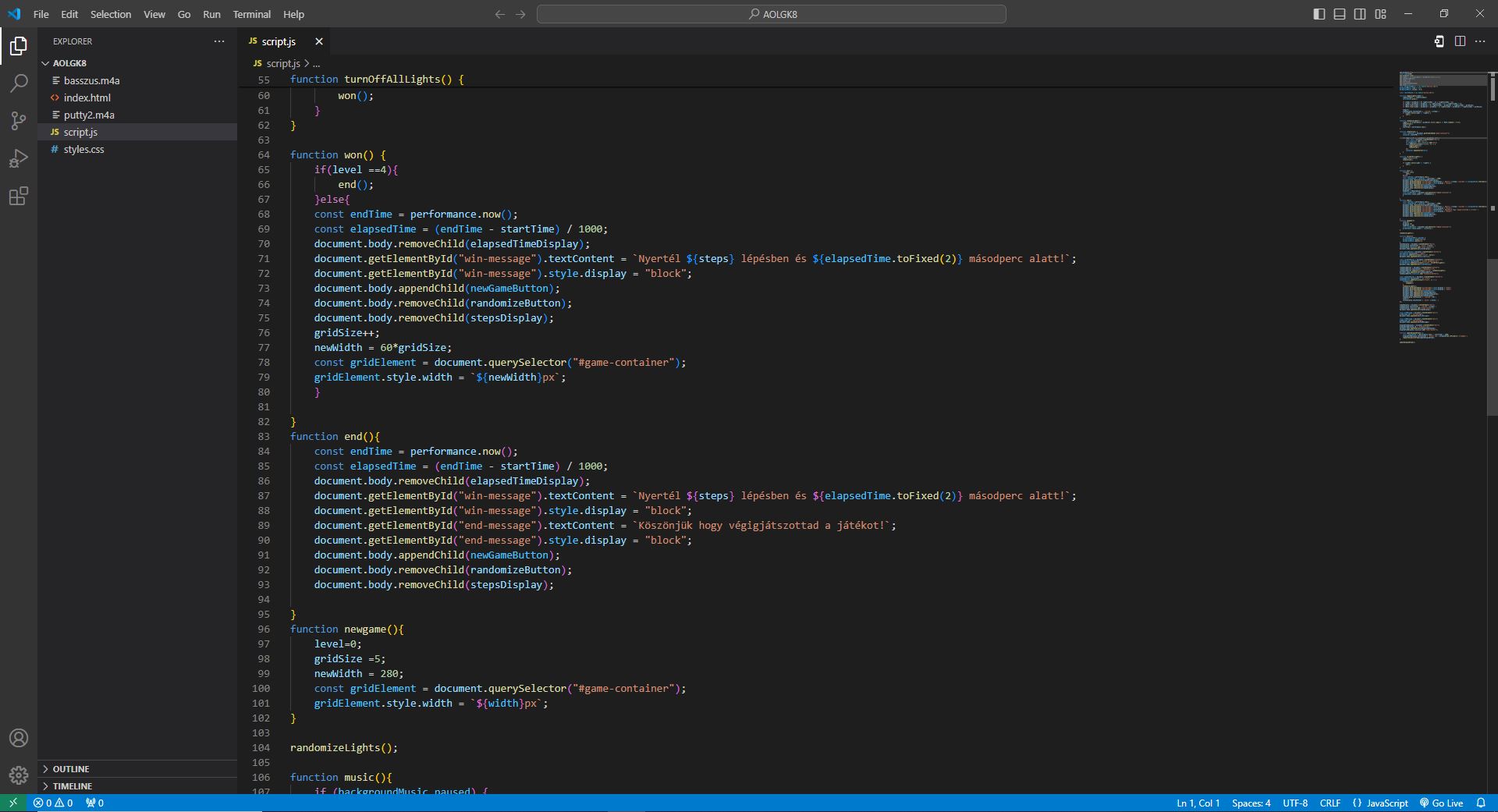
Task: Go forward with the navigation arrow
Action: 520,14
